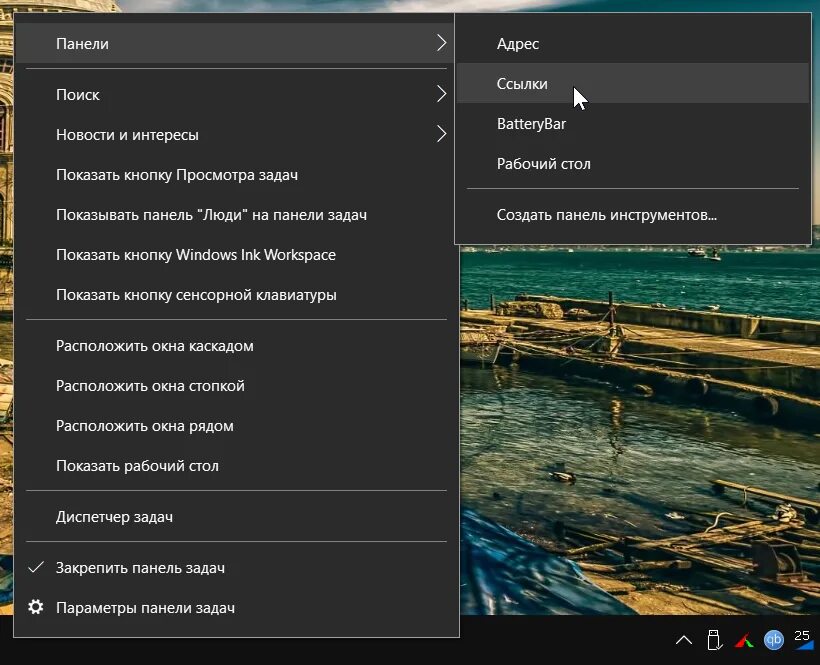Choose Расположить окна стопкой
Image resolution: width=820 pixels, height=665 pixels.
coord(235,386)
